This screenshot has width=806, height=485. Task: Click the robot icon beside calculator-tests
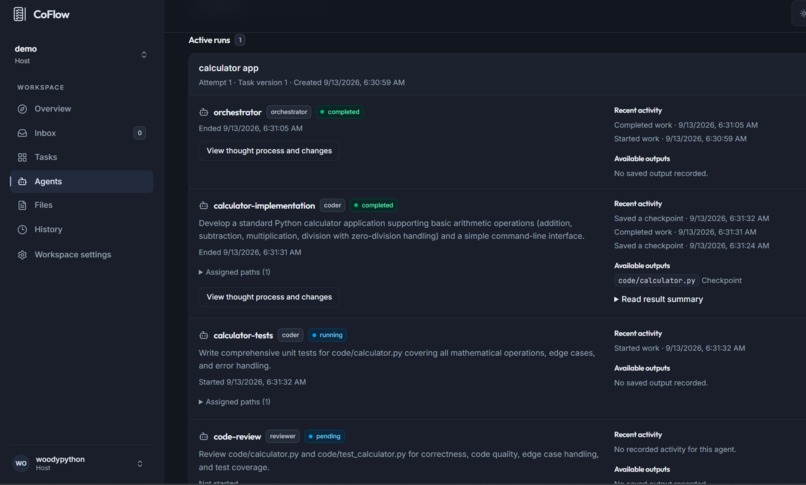pos(204,335)
